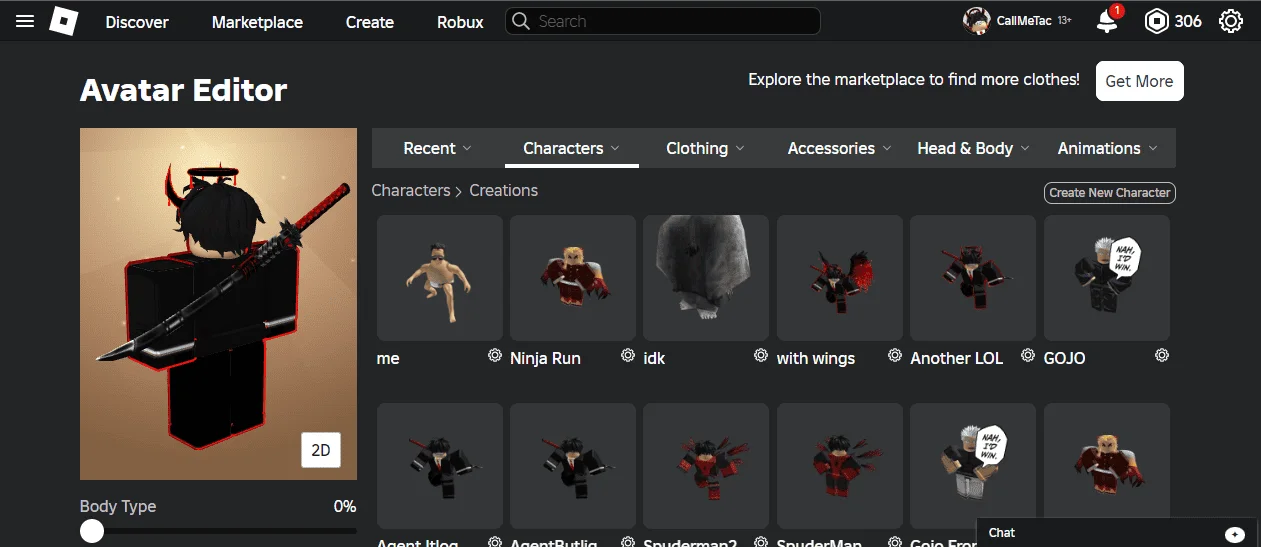
Task: Open settings gear for the 'me' character
Action: click(494, 356)
